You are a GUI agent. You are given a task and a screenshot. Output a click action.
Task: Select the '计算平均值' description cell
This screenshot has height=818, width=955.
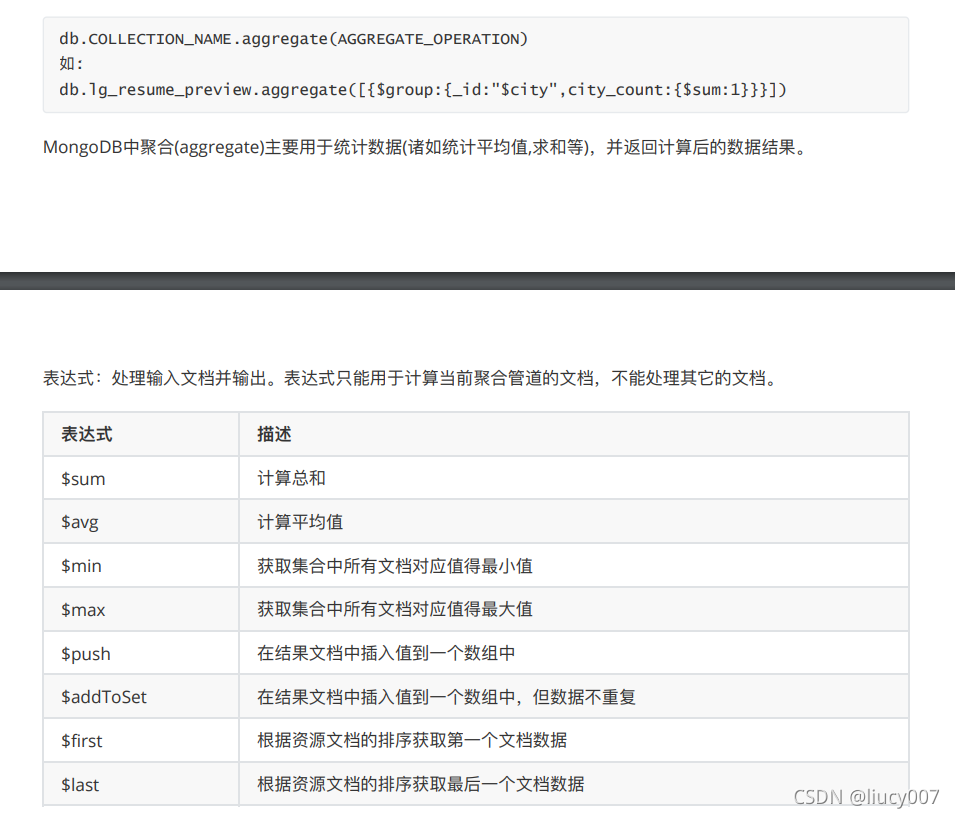click(574, 522)
